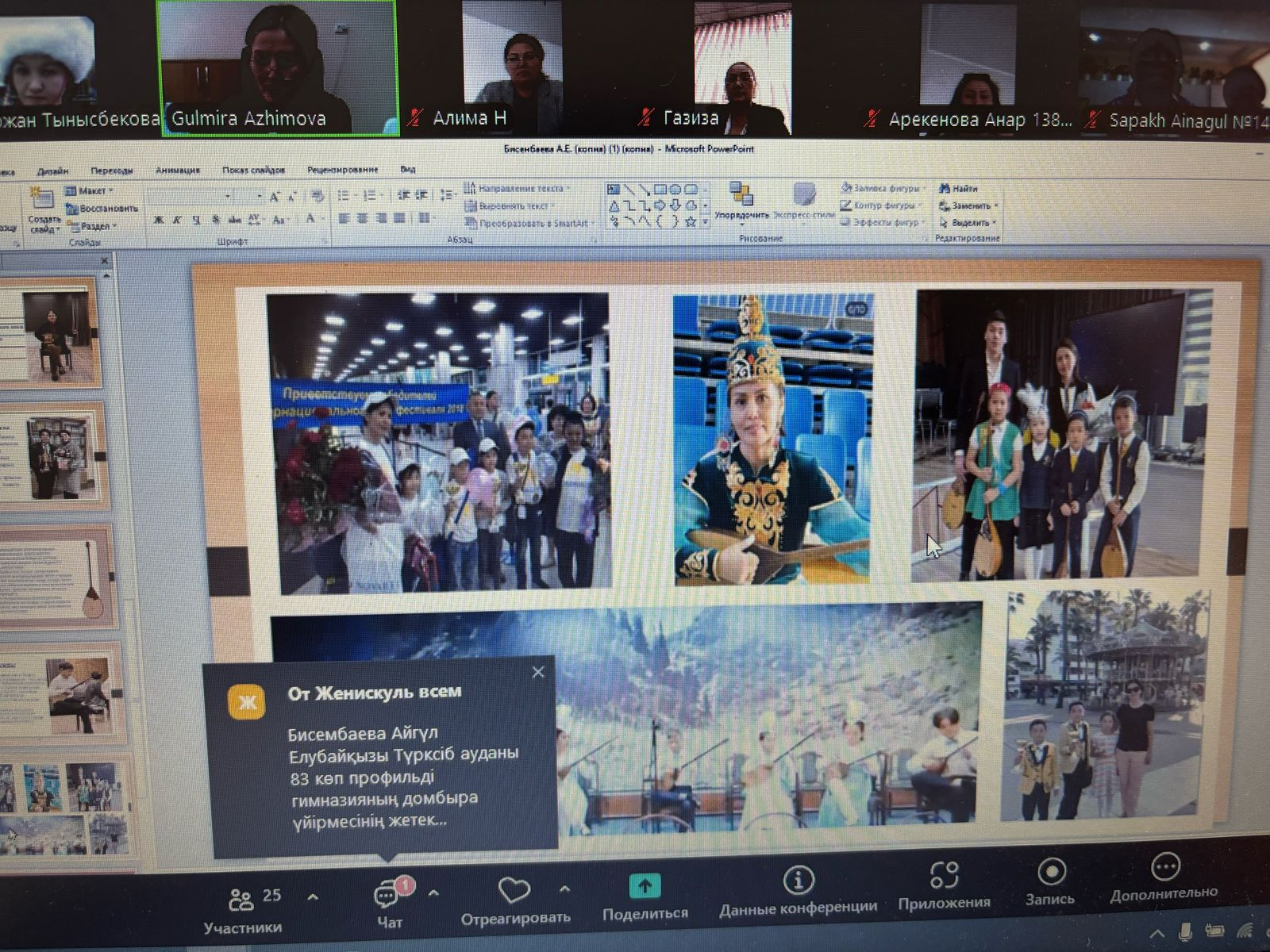Image resolution: width=1270 pixels, height=952 pixels.
Task: Open Участники participants list
Action: (242, 900)
